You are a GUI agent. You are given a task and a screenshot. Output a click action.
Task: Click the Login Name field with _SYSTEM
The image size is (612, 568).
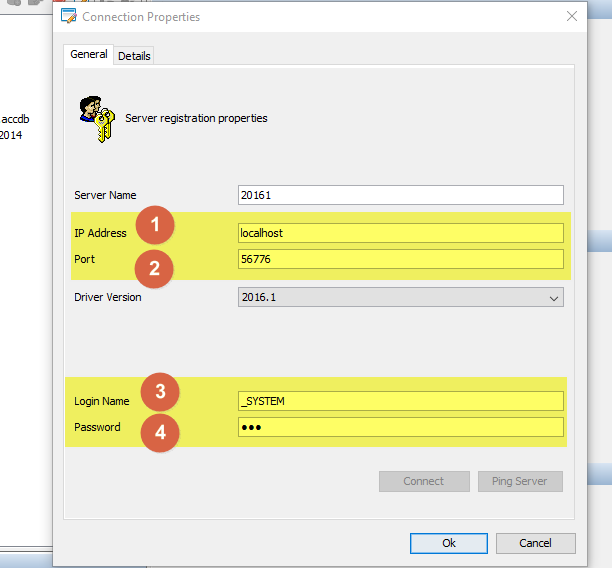(401, 401)
